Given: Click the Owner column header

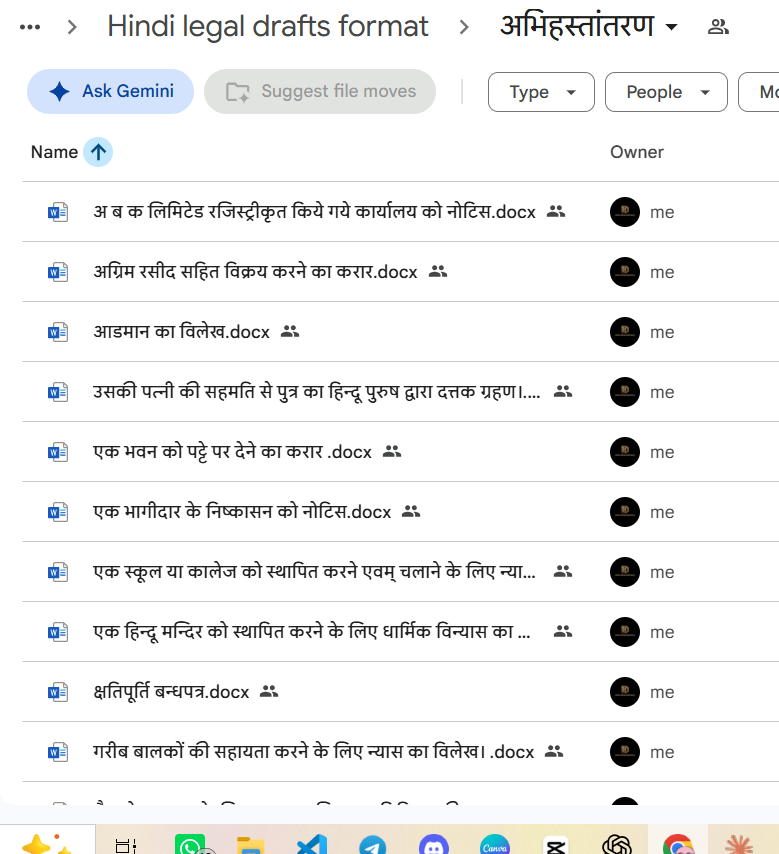Looking at the screenshot, I should point(637,152).
